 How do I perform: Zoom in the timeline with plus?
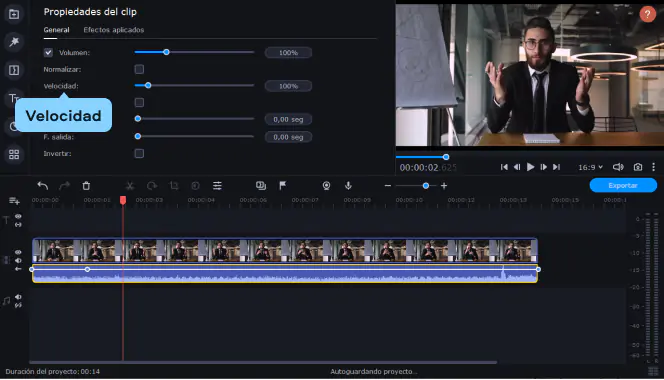444,186
